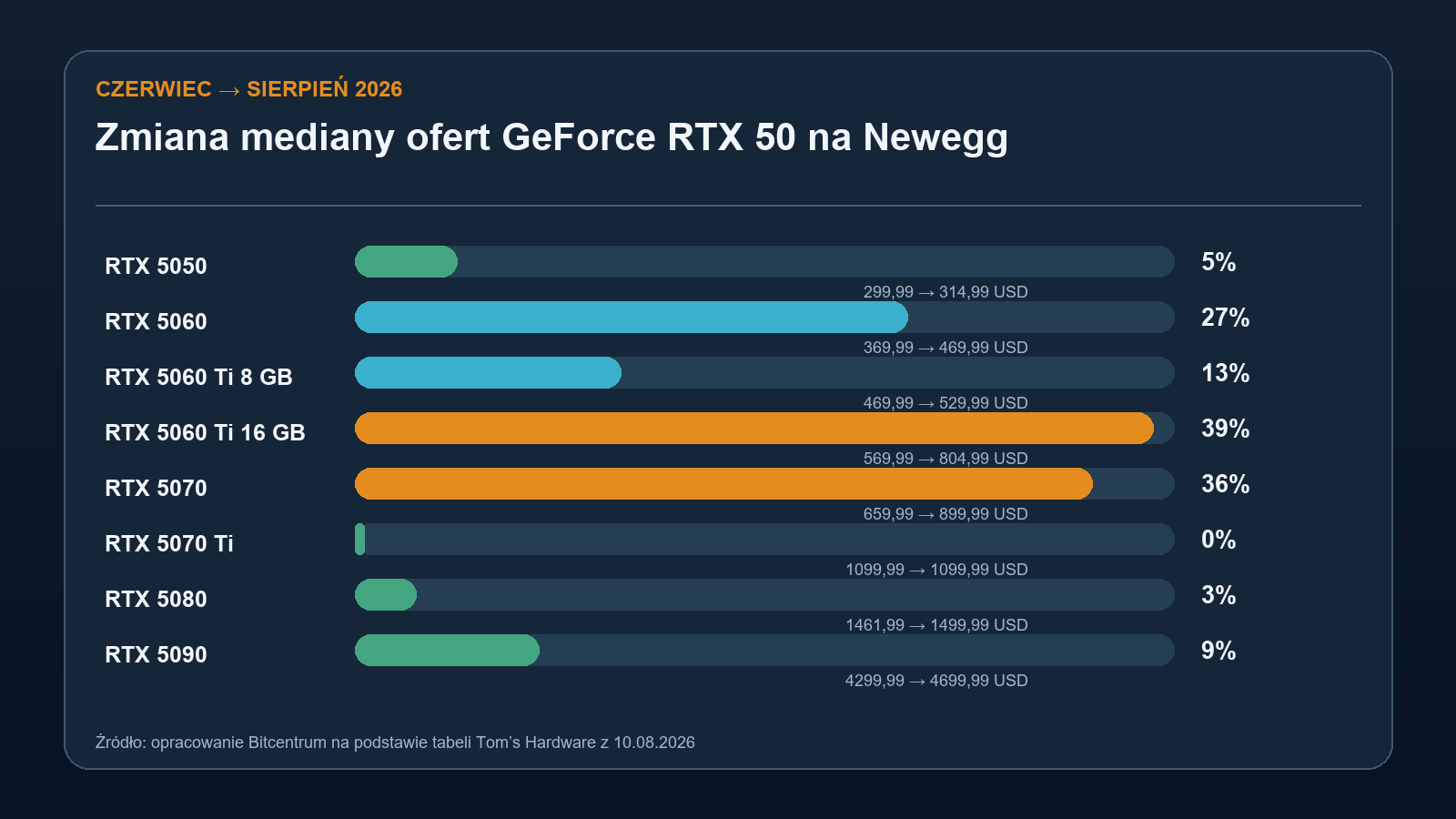Image resolution: width=1456 pixels, height=819 pixels.
Task: Click the orange bar for RTX 5060 Ti 16 GB
Action: tap(754, 428)
